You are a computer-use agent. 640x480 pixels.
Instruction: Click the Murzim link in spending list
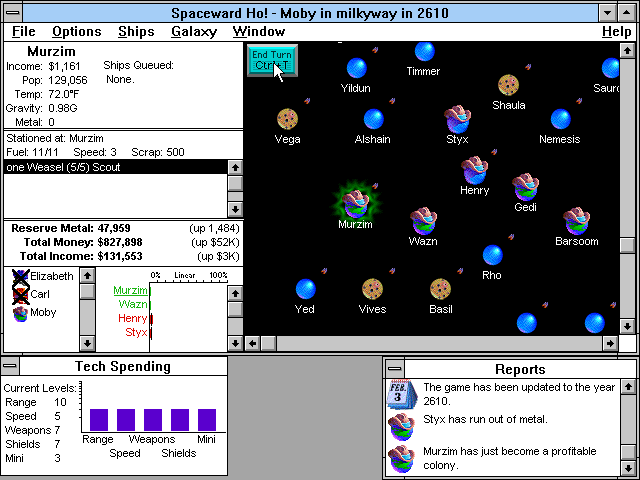coord(130,290)
